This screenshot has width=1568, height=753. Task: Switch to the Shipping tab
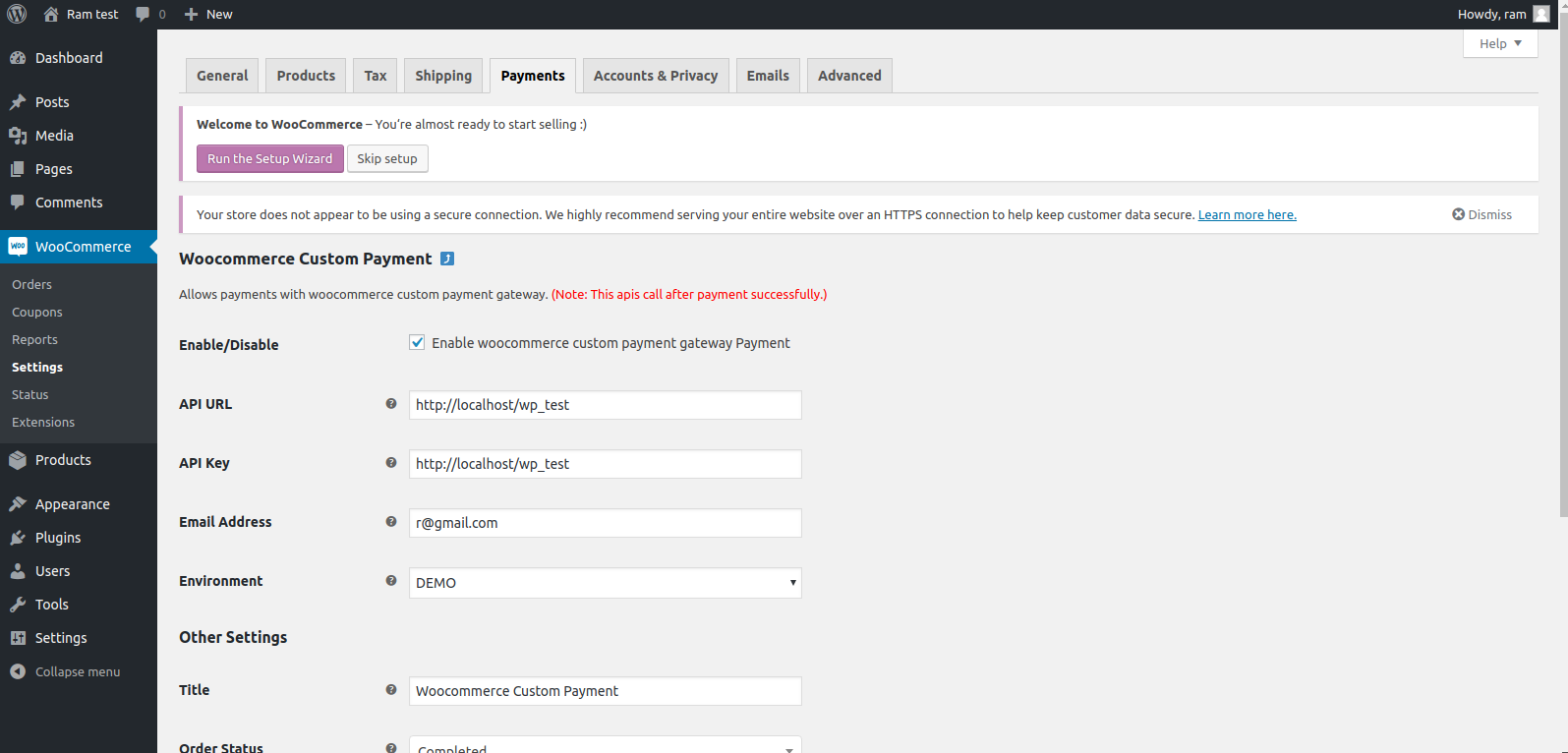(x=443, y=76)
